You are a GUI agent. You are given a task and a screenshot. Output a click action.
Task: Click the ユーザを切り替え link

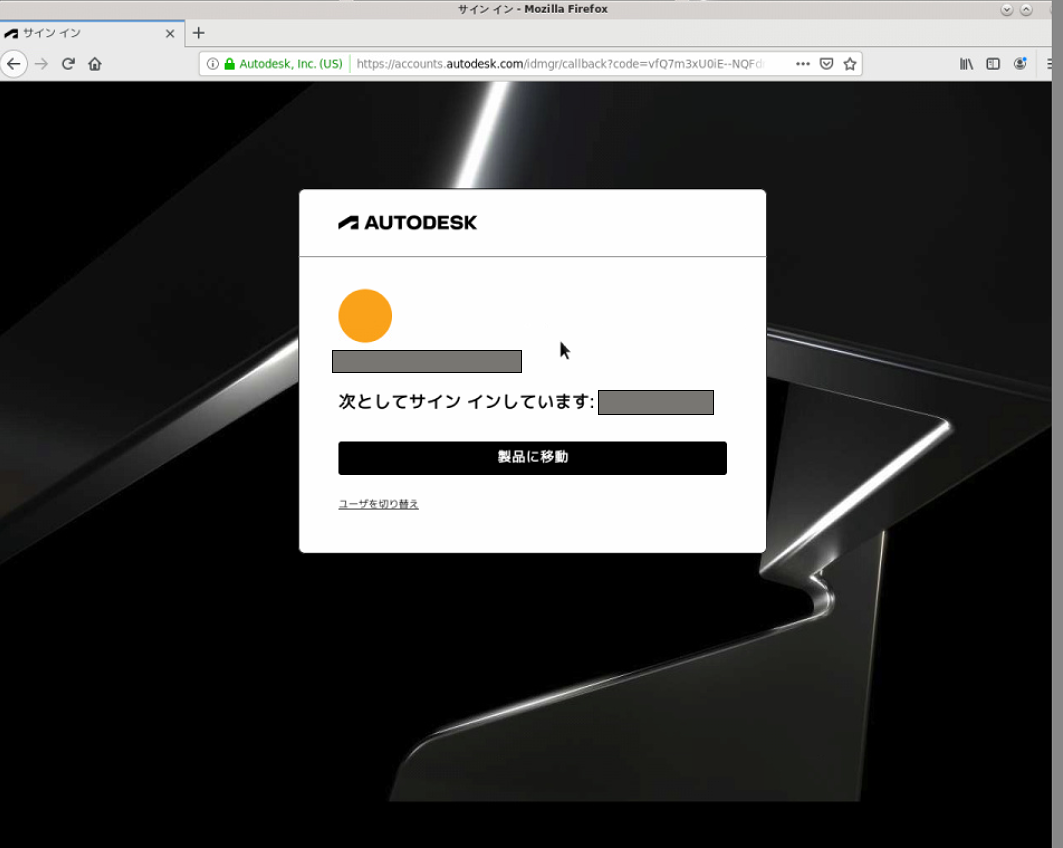click(378, 504)
